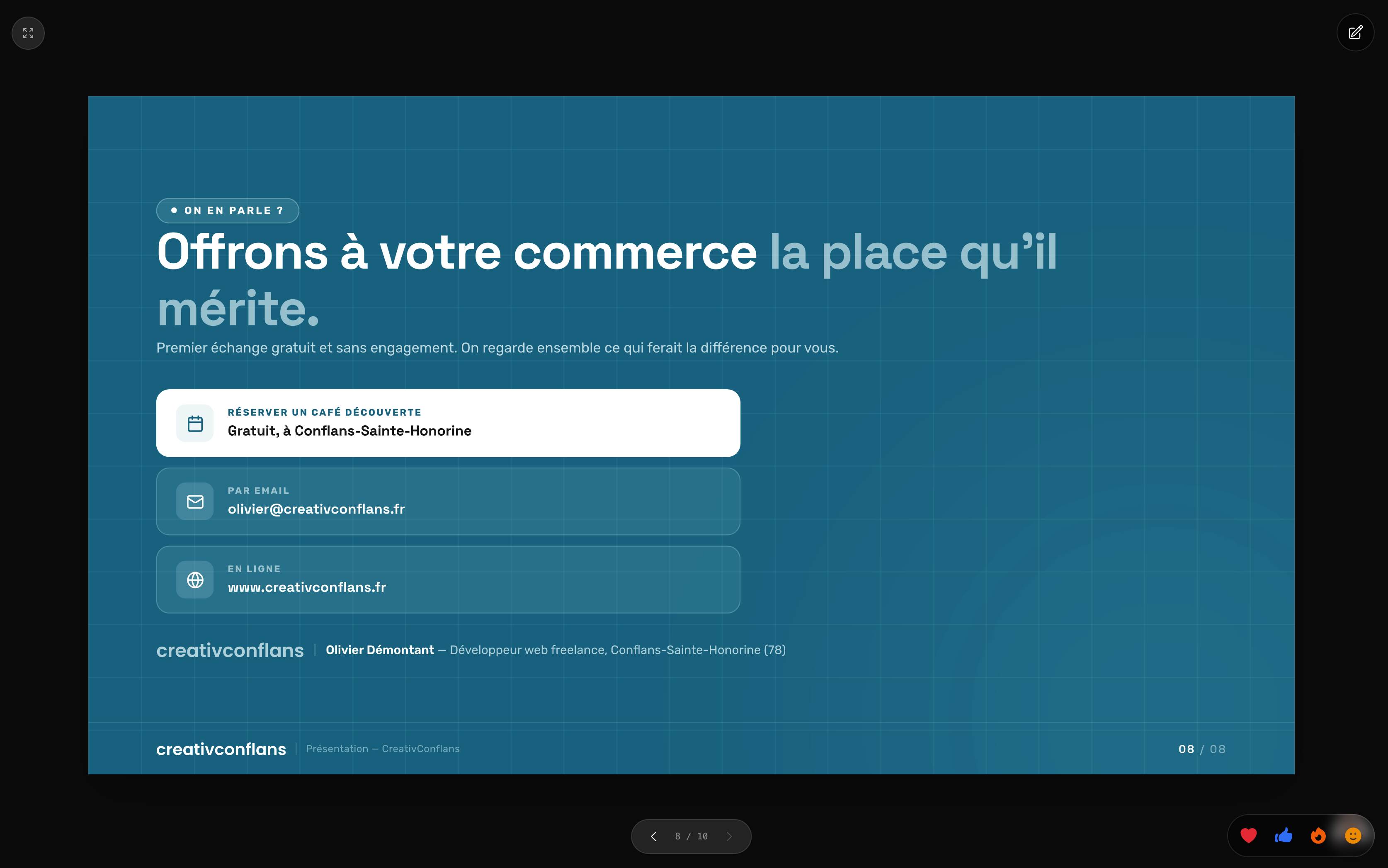
Task: React with the fire emoji
Action: coord(1318,836)
